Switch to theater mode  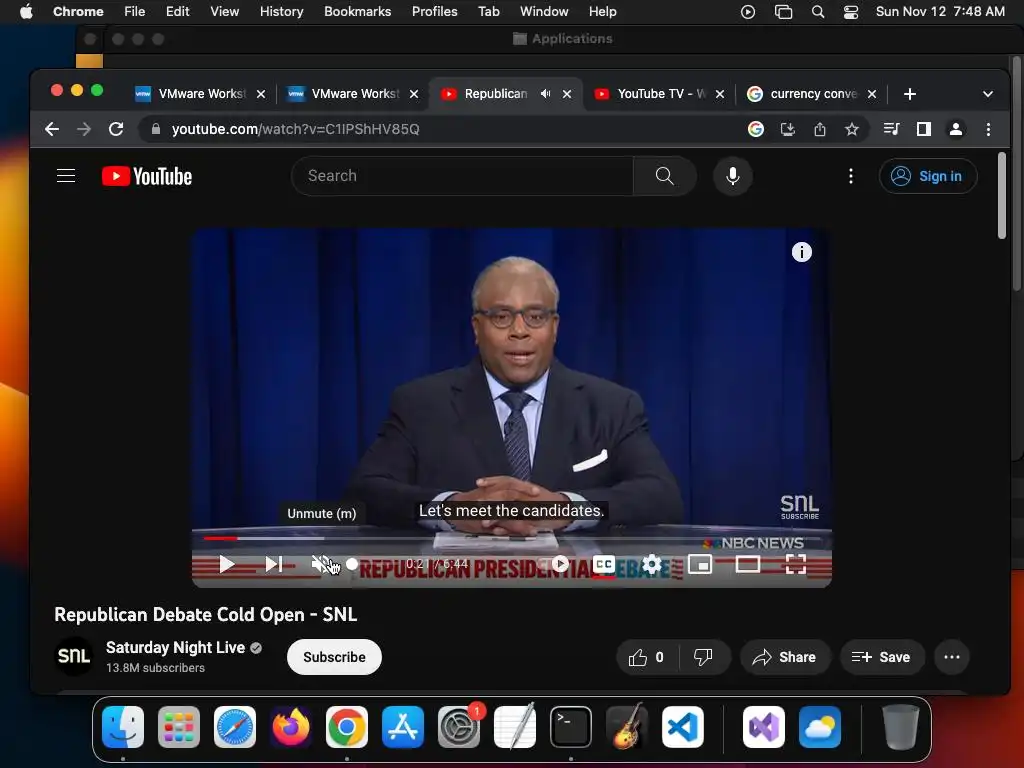[x=748, y=564]
